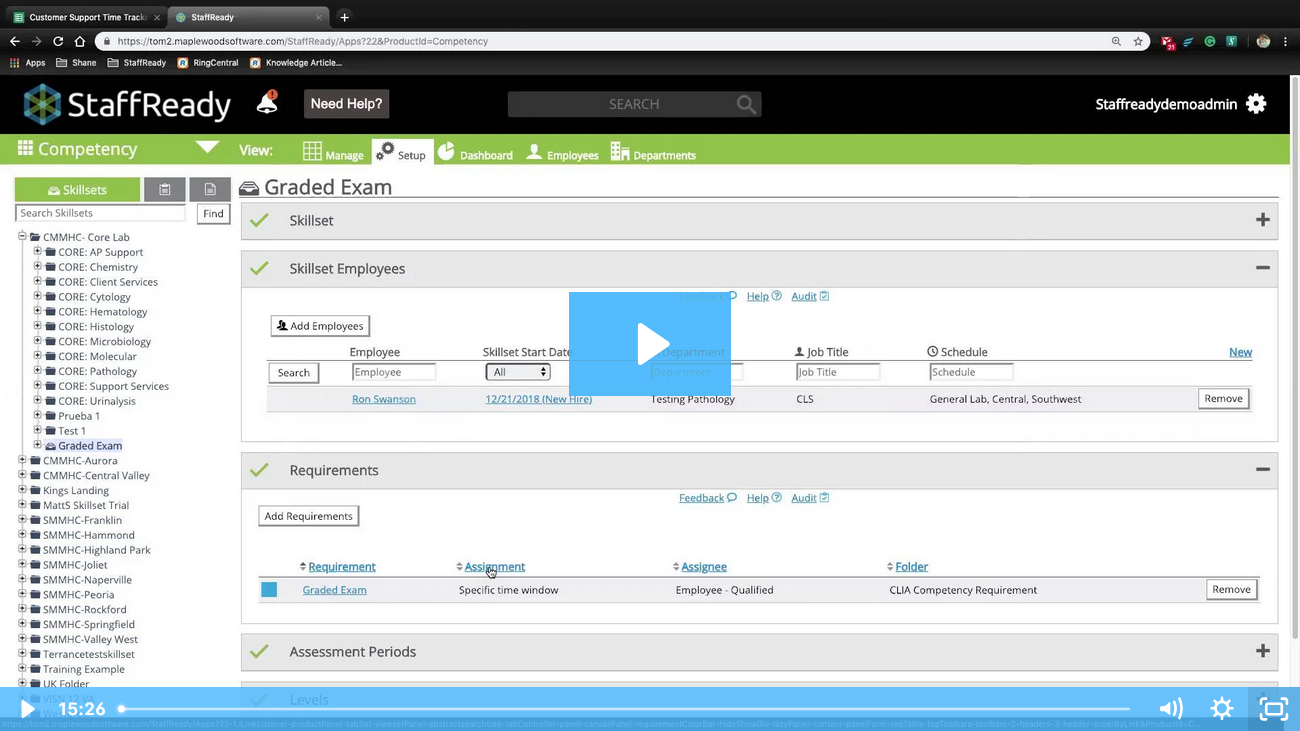Click the notification bell icon
The height and width of the screenshot is (731, 1300).
pos(267,102)
